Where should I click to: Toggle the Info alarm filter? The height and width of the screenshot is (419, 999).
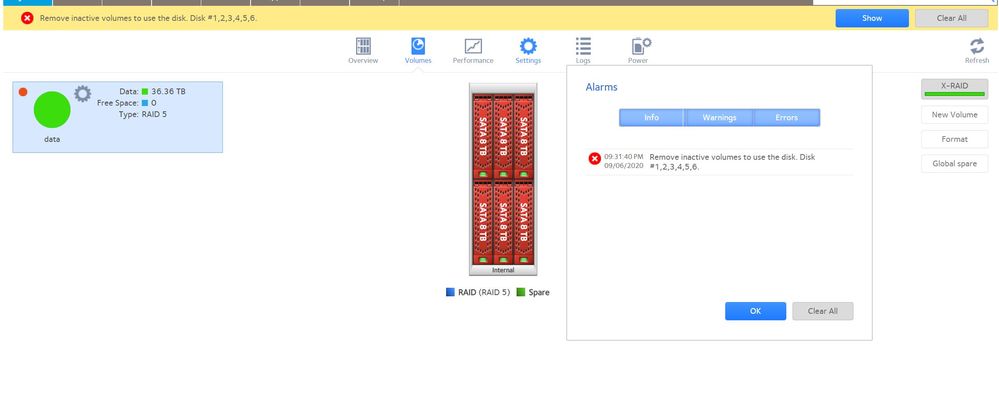pyautogui.click(x=651, y=118)
